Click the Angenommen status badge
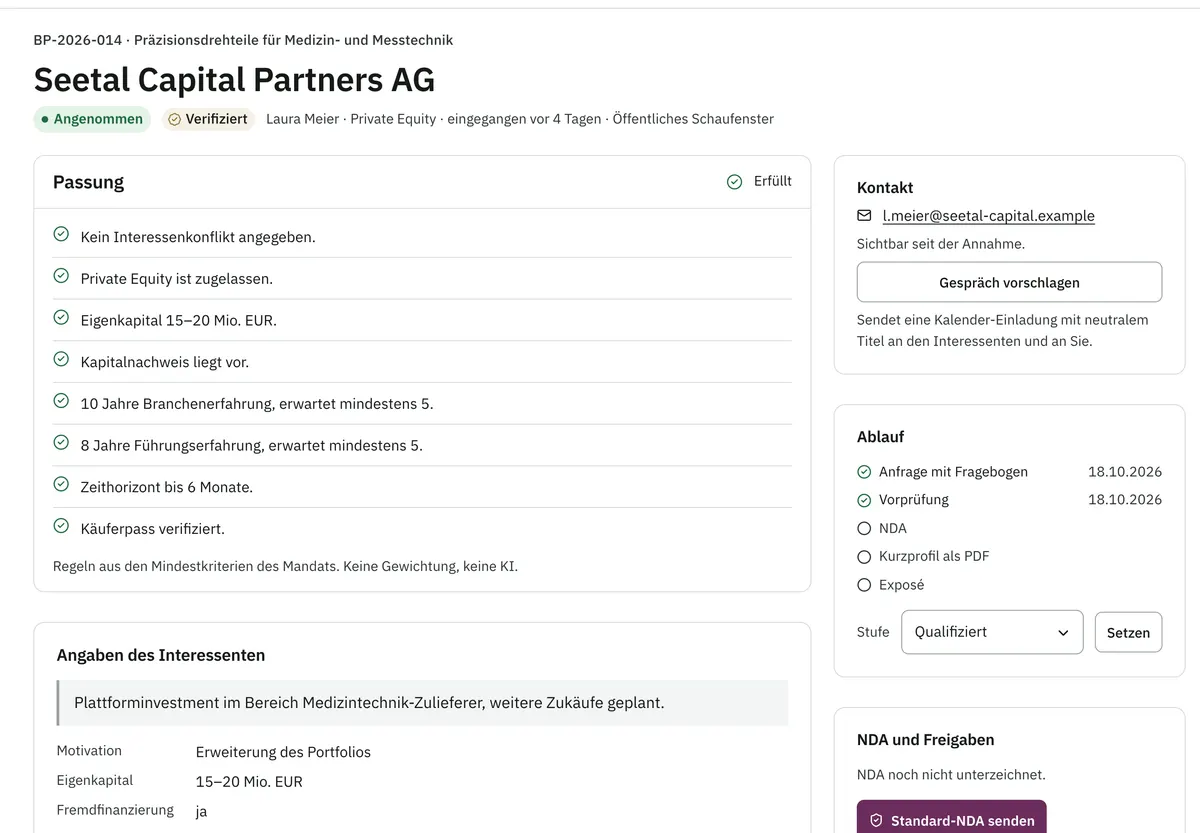 pyautogui.click(x=92, y=119)
